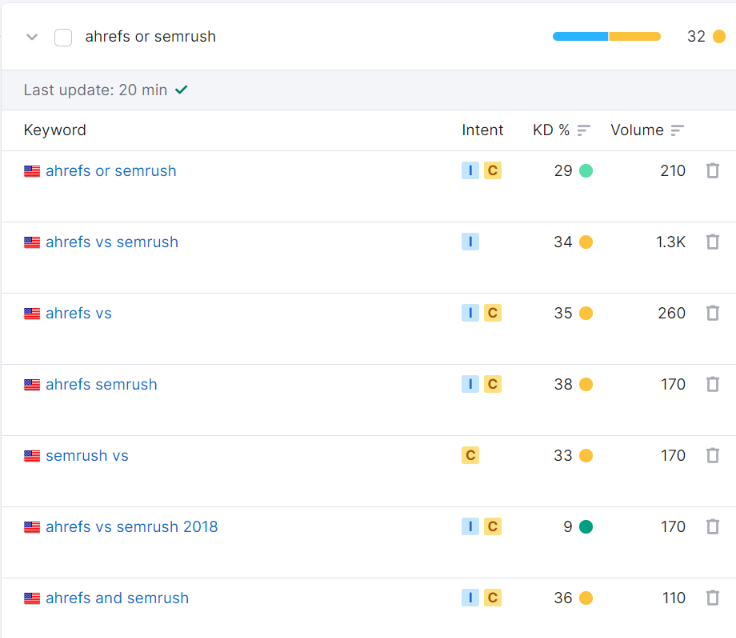The image size is (736, 638).
Task: Tick the checkbox beside 'ahrefs or semrush' cluster
Action: point(63,38)
